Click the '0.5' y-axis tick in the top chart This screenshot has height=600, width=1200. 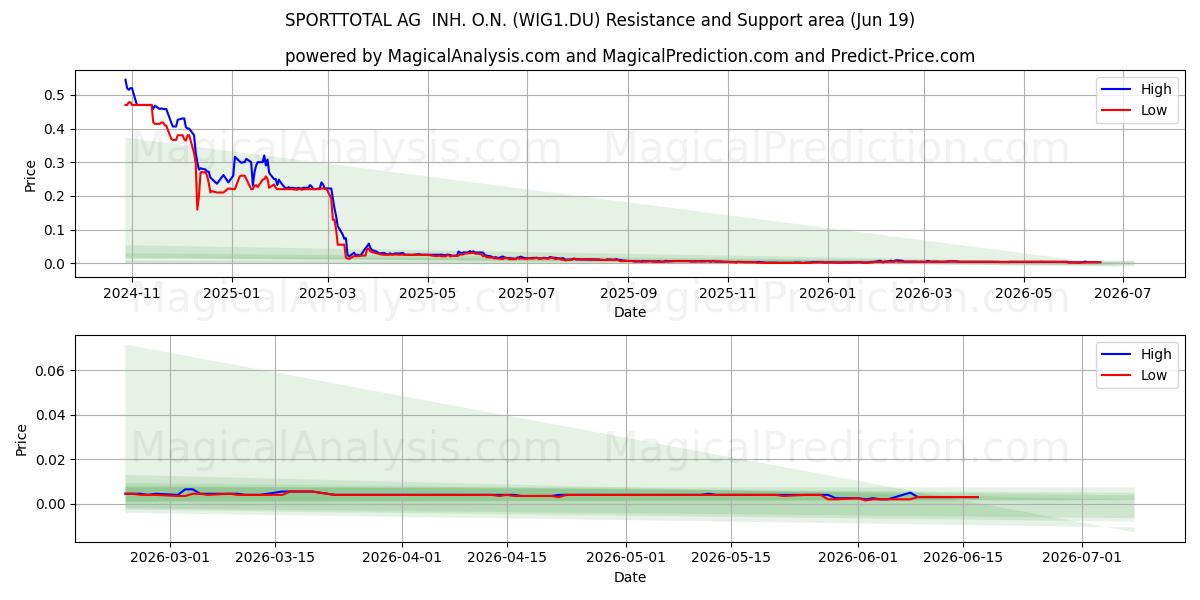pyautogui.click(x=56, y=95)
